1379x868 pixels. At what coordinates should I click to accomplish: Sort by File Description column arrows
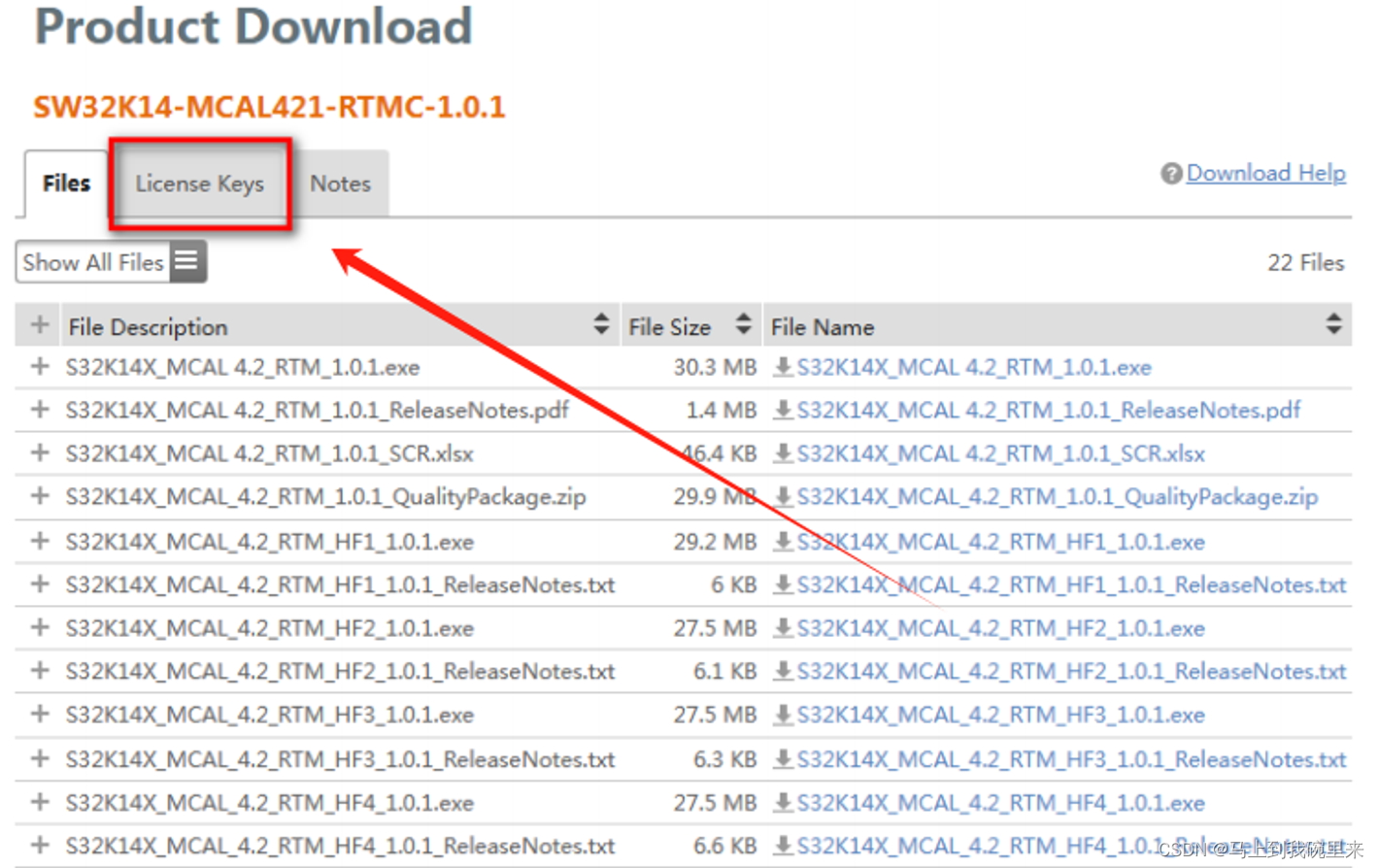tap(601, 324)
